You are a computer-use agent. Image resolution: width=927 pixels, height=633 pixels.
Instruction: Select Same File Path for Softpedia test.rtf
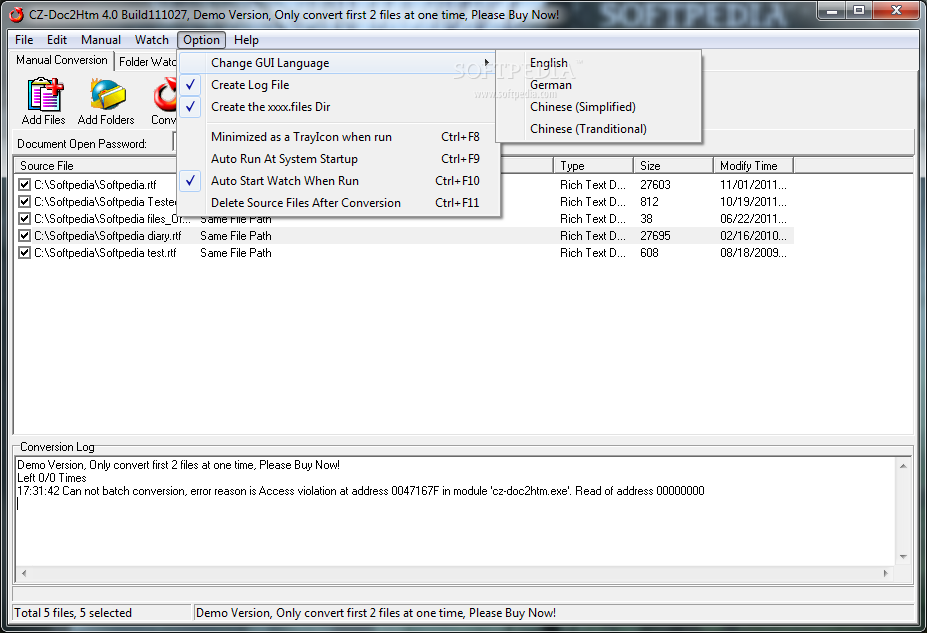(x=236, y=253)
